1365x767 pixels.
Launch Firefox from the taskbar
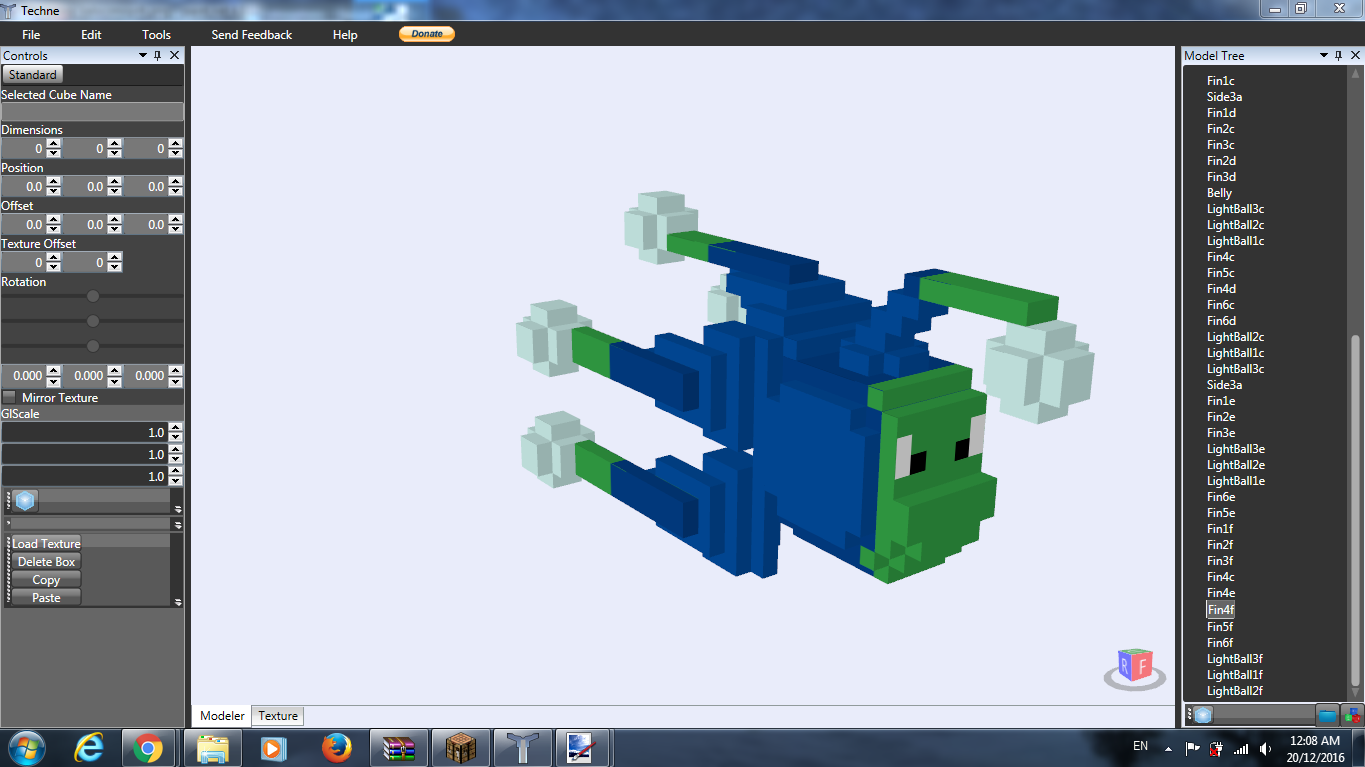coord(336,747)
